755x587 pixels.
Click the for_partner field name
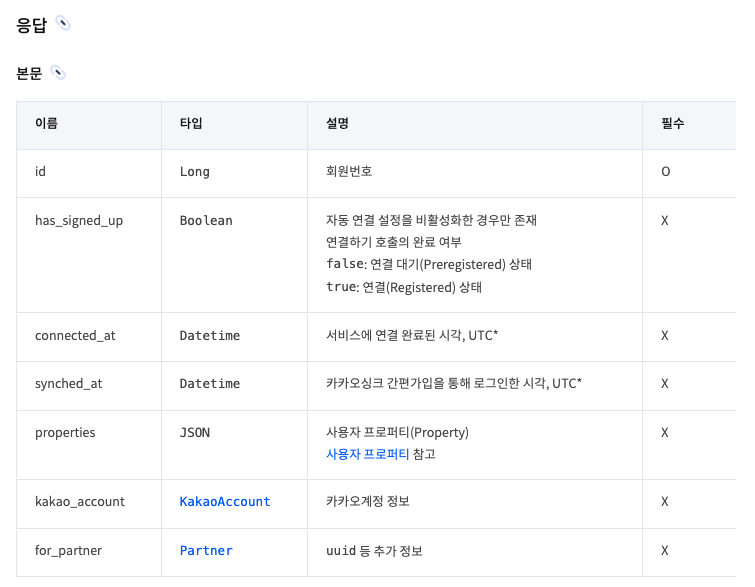point(68,551)
